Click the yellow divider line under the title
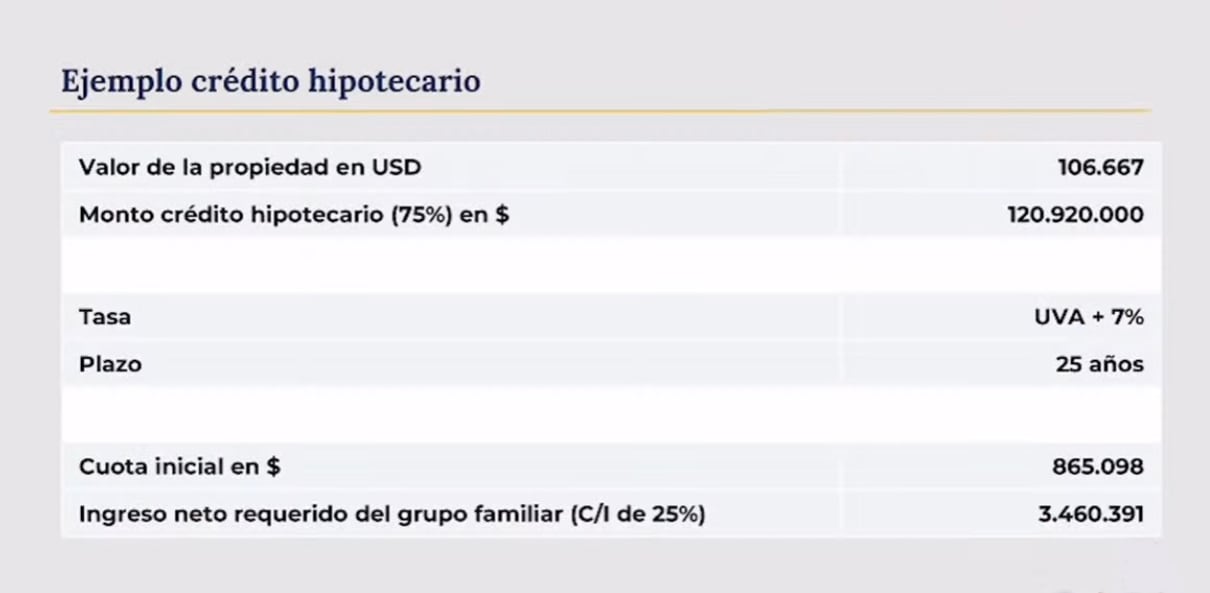This screenshot has height=593, width=1210. pos(600,110)
